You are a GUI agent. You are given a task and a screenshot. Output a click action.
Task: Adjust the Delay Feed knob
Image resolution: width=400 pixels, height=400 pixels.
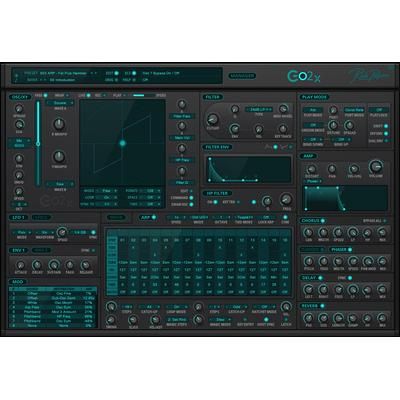pyautogui.click(x=338, y=289)
